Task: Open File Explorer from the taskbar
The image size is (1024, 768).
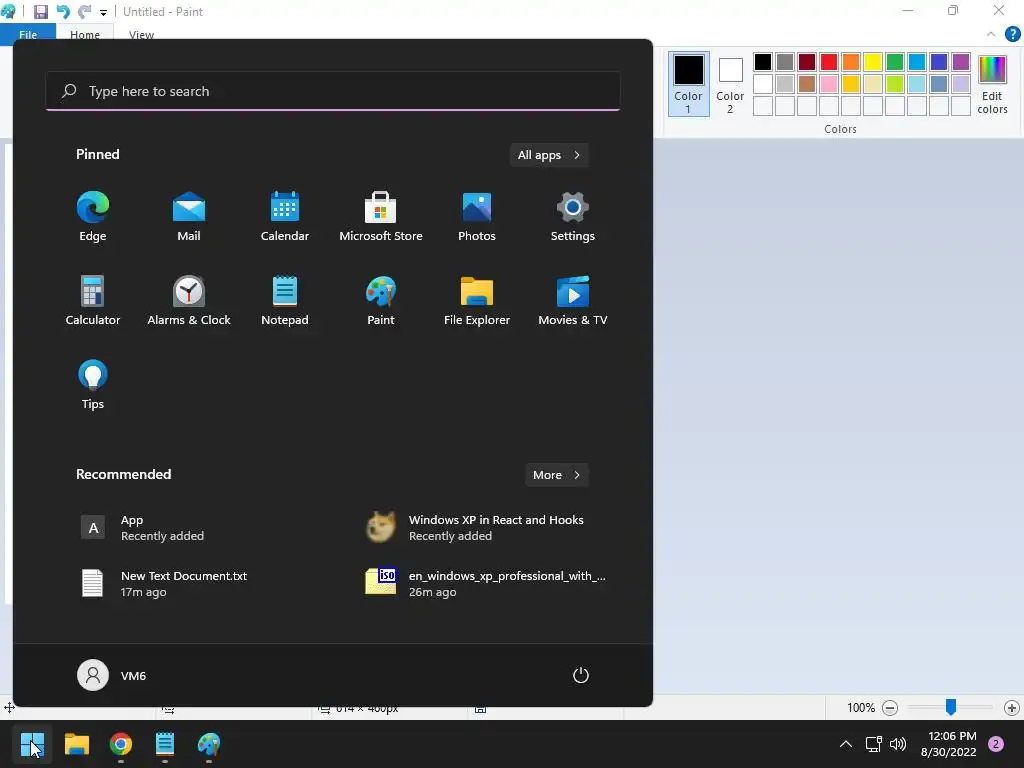Action: (x=76, y=744)
